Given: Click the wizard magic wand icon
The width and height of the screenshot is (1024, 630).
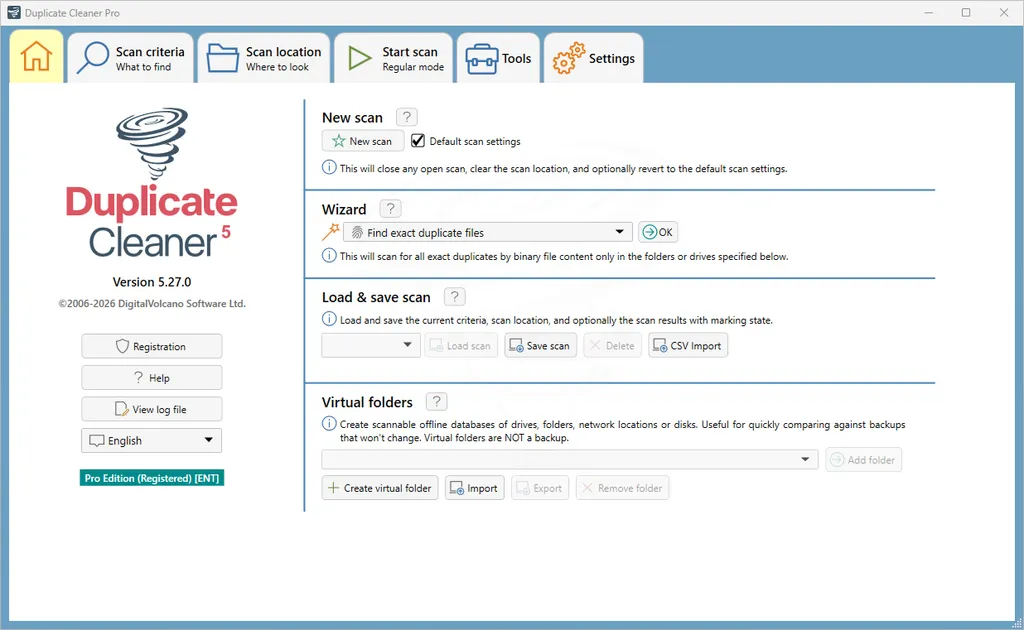Looking at the screenshot, I should [330, 232].
